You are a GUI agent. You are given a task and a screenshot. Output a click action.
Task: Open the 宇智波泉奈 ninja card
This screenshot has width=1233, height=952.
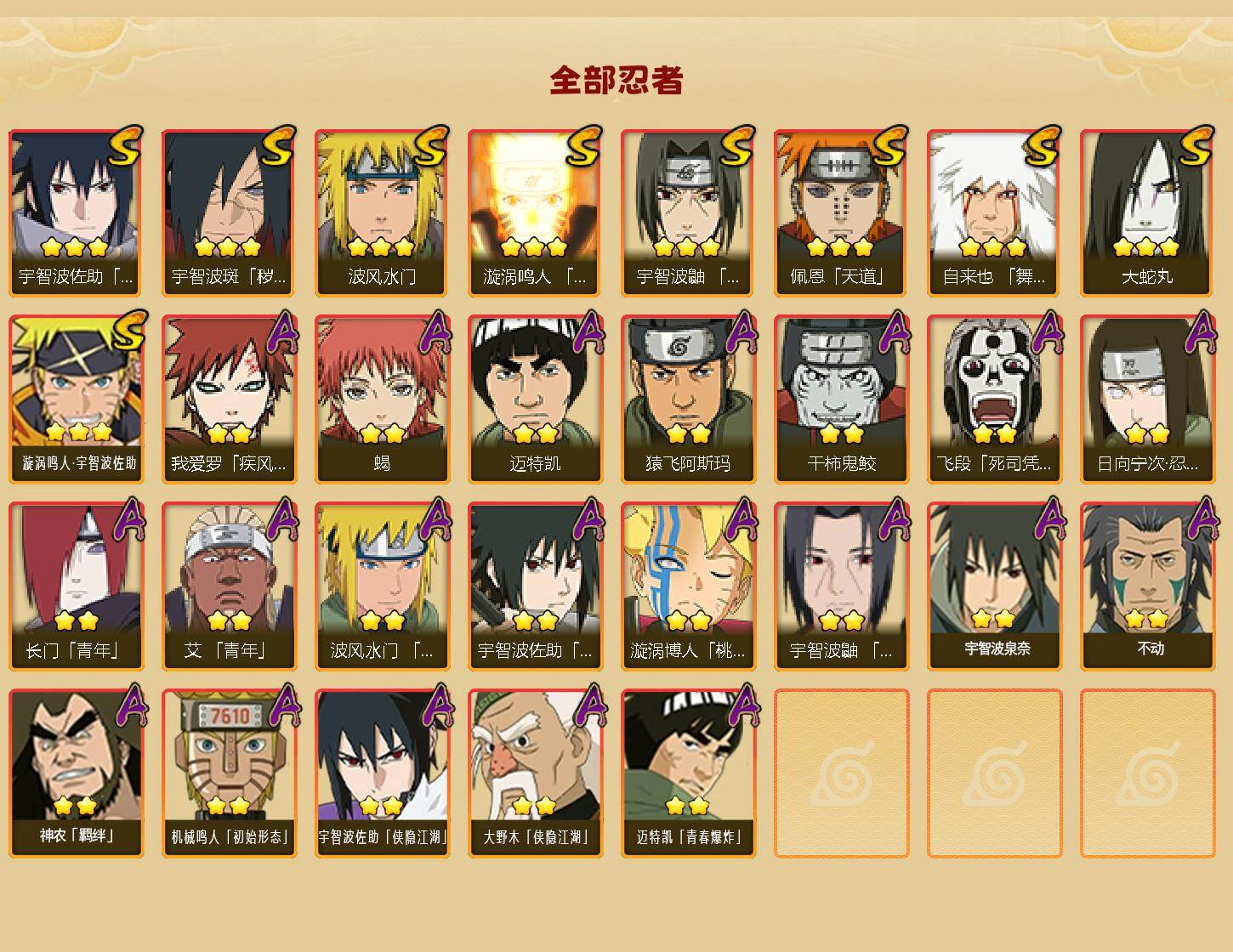(x=994, y=586)
